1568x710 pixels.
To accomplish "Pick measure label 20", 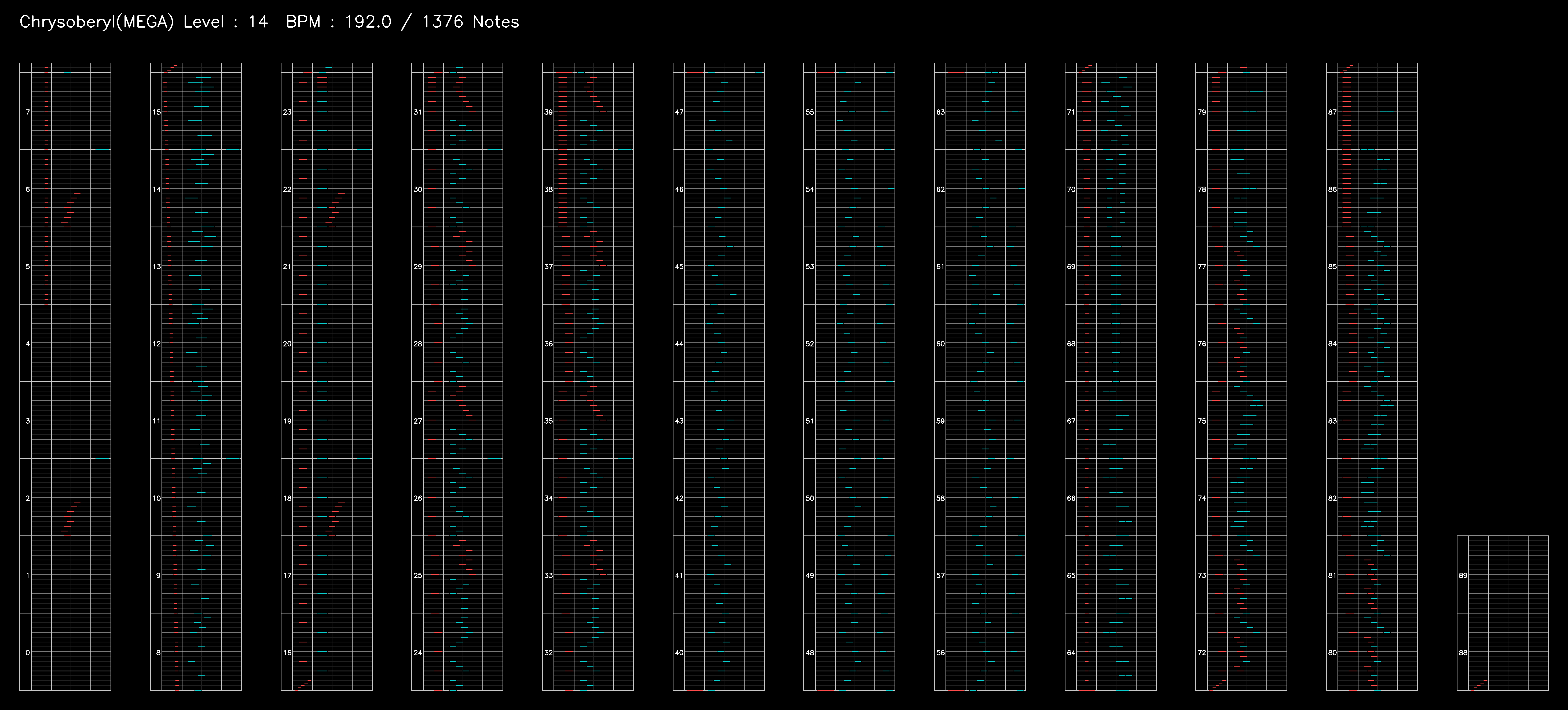I will coord(287,344).
